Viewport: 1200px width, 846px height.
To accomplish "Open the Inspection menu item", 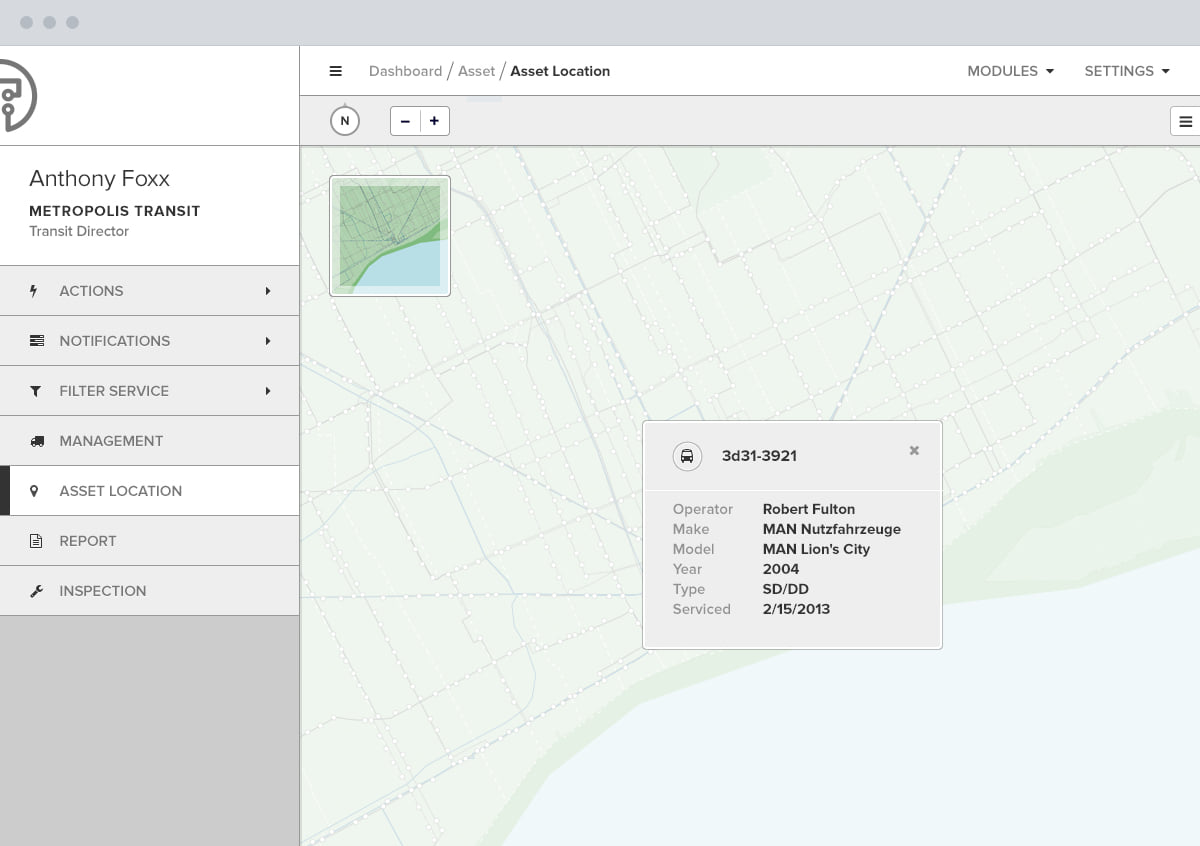I will [x=149, y=591].
